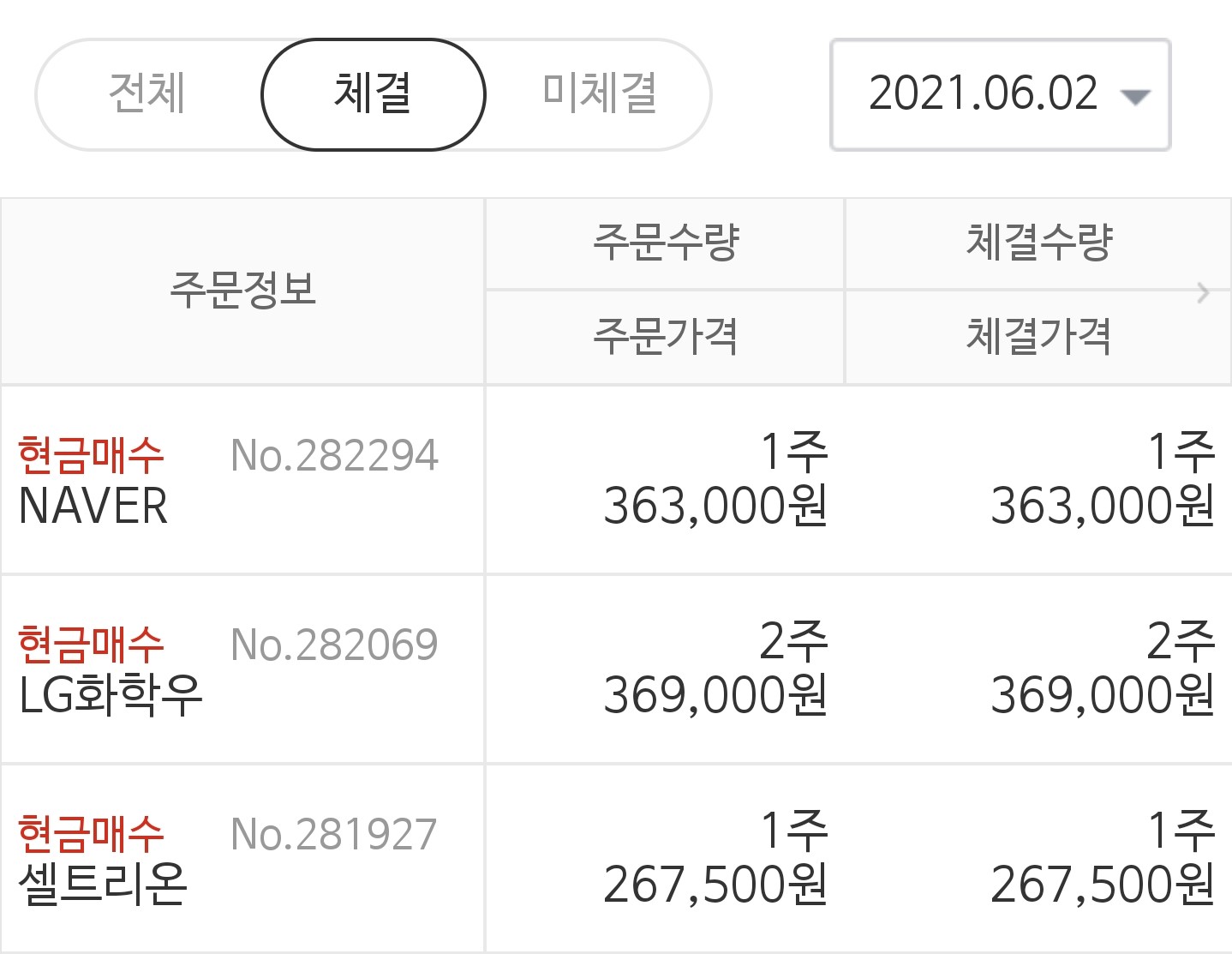Open the NAVER order row

(x=616, y=480)
